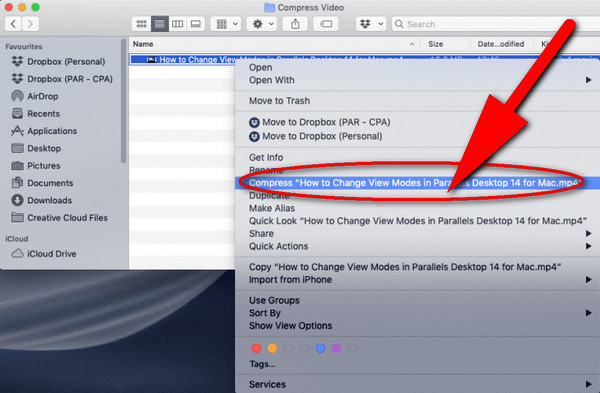This screenshot has height=393, width=600.
Task: Open Downloads folder in sidebar
Action: [x=42, y=200]
